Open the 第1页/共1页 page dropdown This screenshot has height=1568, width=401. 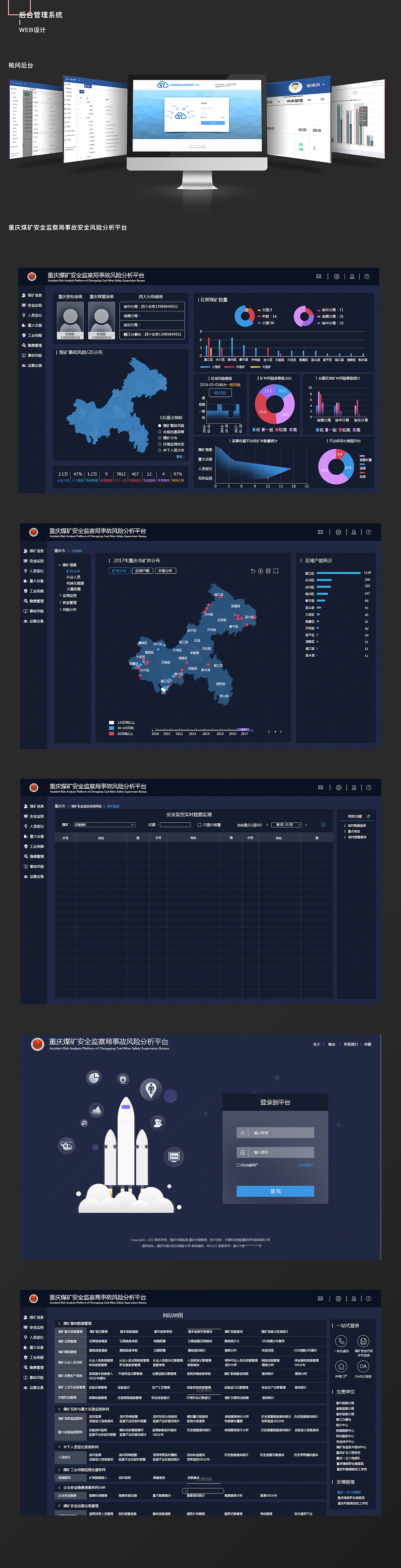tap(286, 825)
